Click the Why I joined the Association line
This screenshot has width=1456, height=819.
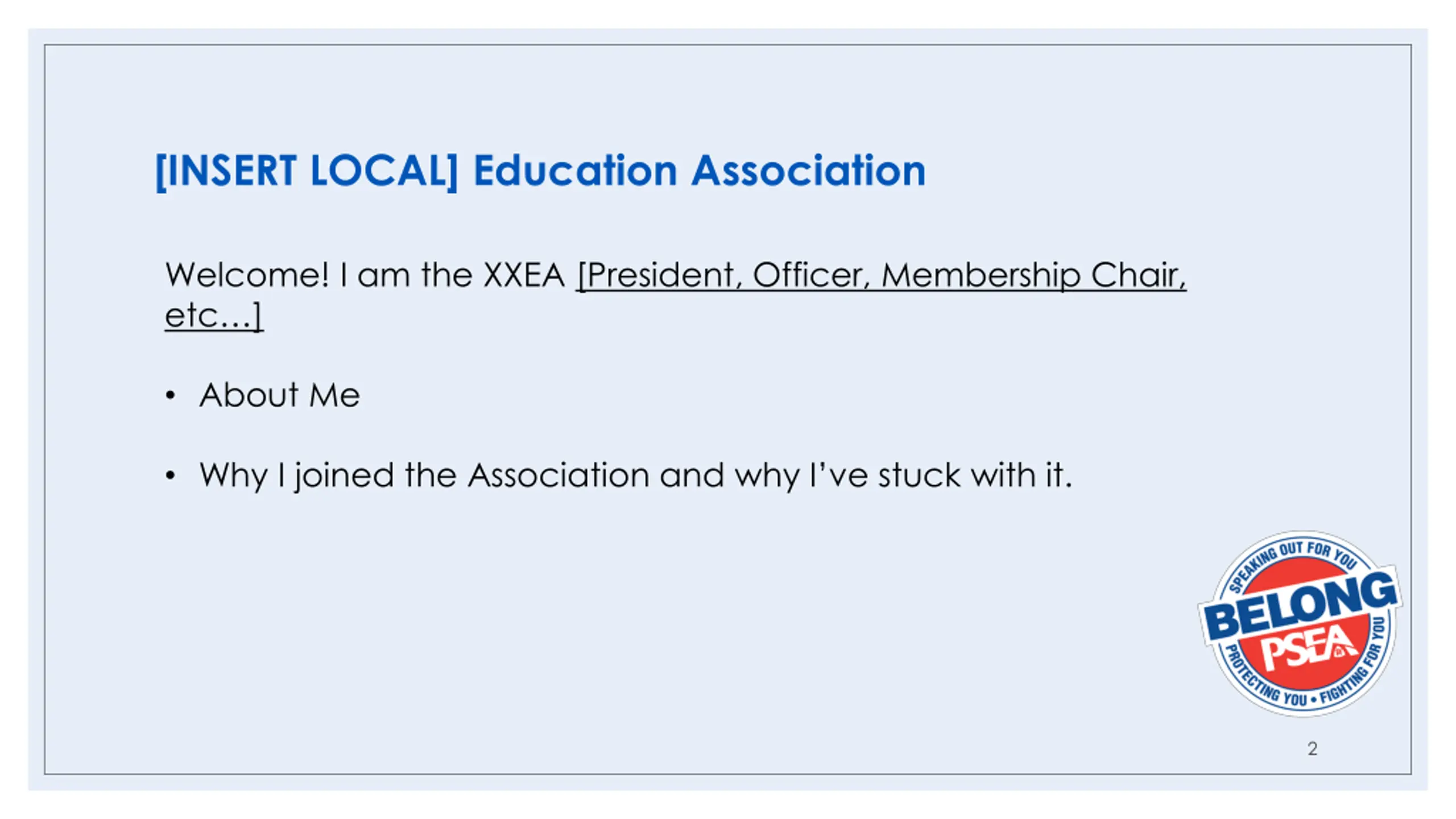pos(635,475)
